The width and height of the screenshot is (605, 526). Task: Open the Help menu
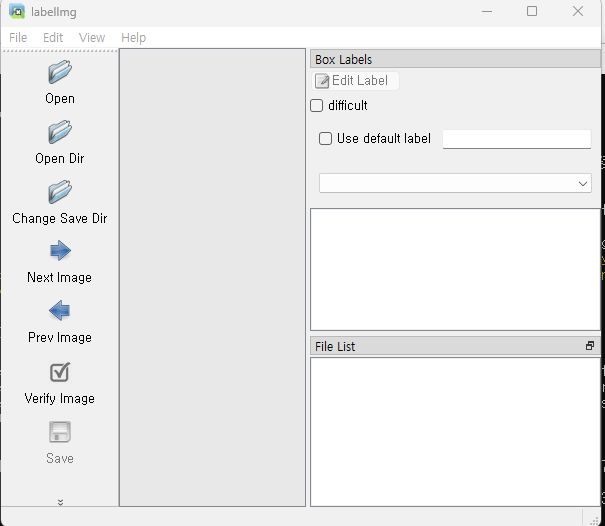pos(134,38)
